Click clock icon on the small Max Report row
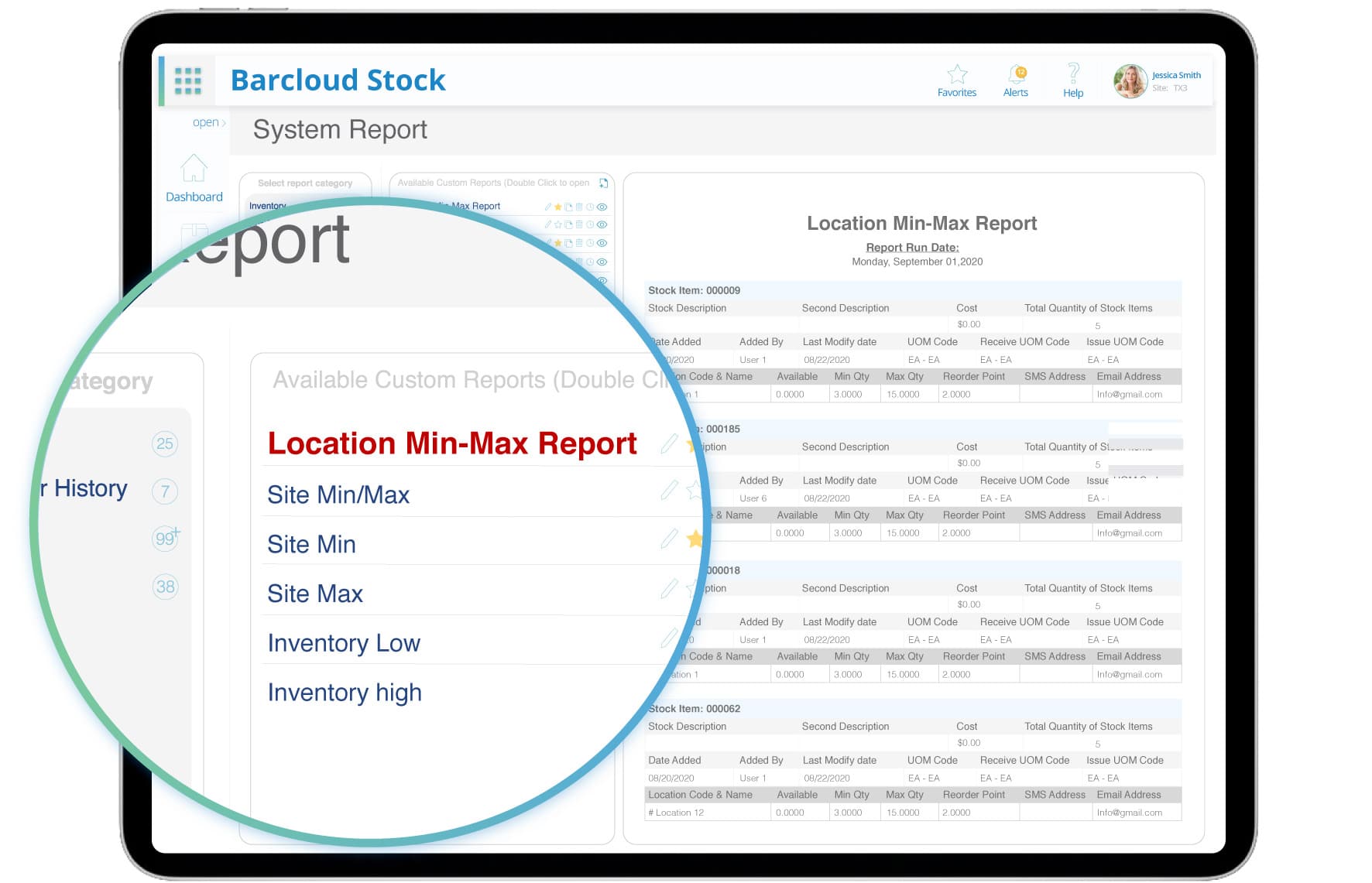Viewport: 1372px width, 883px height. (x=590, y=207)
